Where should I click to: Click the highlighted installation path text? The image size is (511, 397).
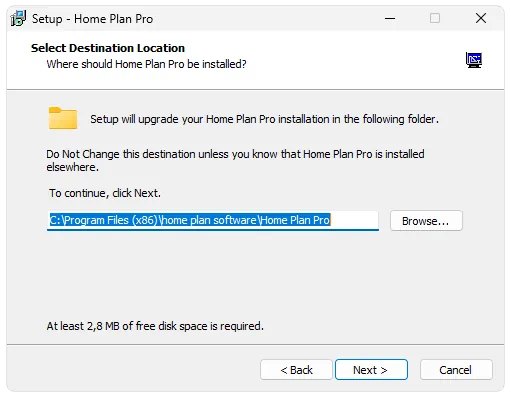[190, 220]
